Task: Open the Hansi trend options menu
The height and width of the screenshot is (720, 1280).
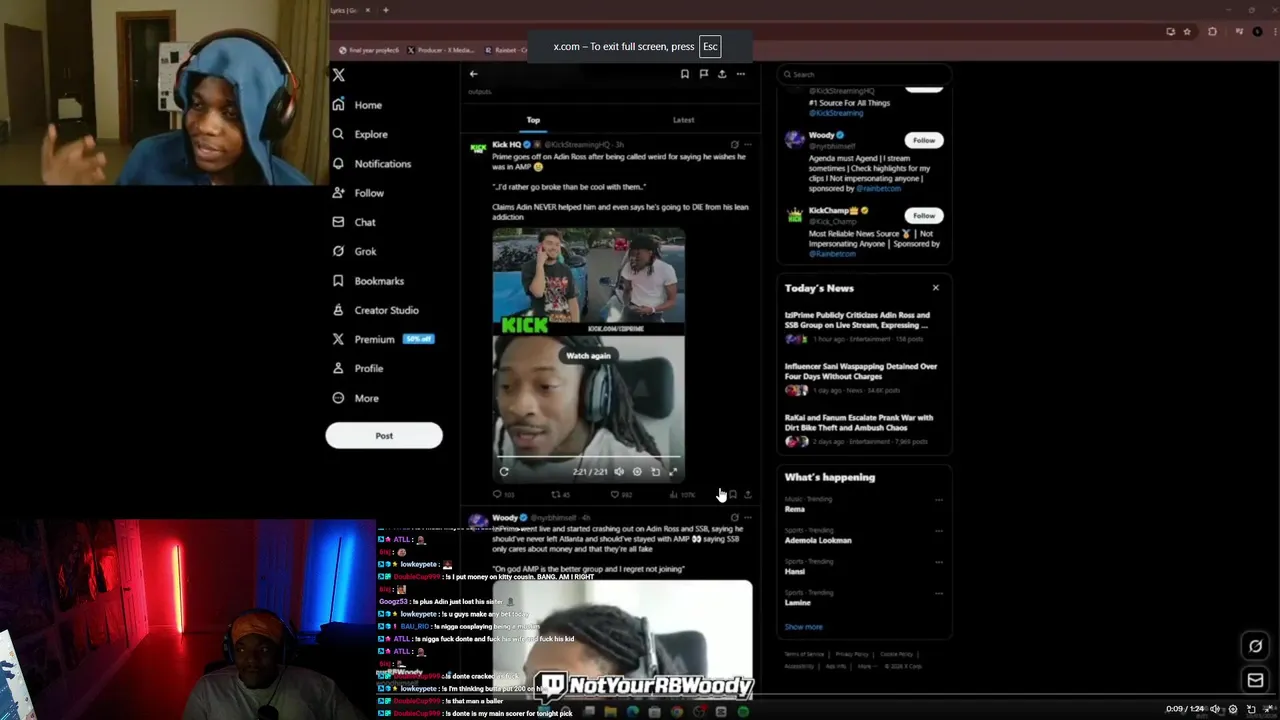Action: 938,562
